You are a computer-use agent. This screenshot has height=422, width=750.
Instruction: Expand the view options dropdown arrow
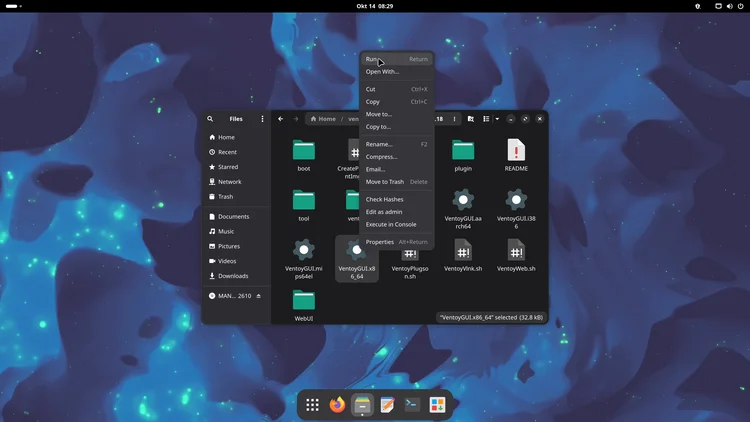tap(497, 119)
